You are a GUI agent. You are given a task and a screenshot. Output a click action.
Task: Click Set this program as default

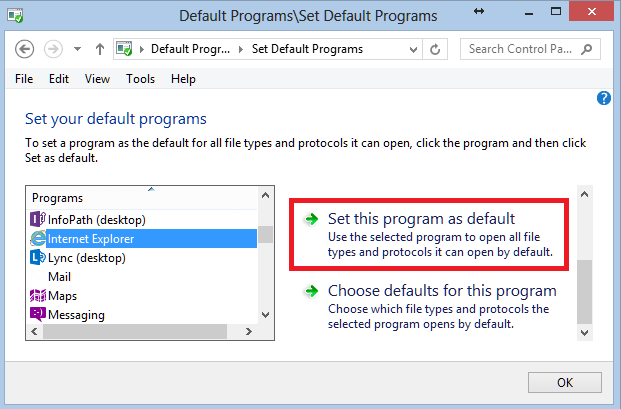pyautogui.click(x=421, y=219)
